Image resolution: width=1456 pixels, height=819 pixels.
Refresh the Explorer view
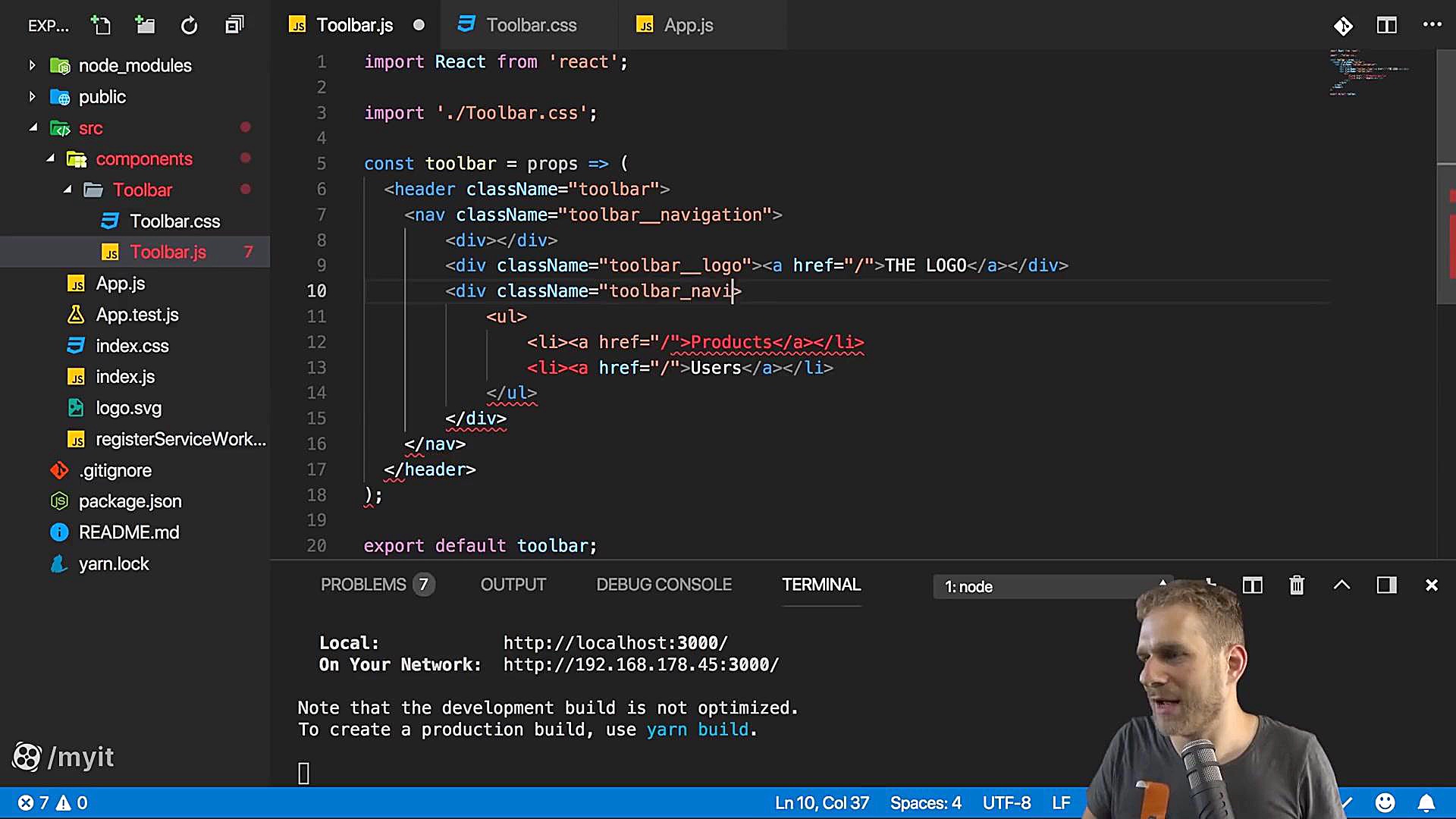[x=189, y=25]
